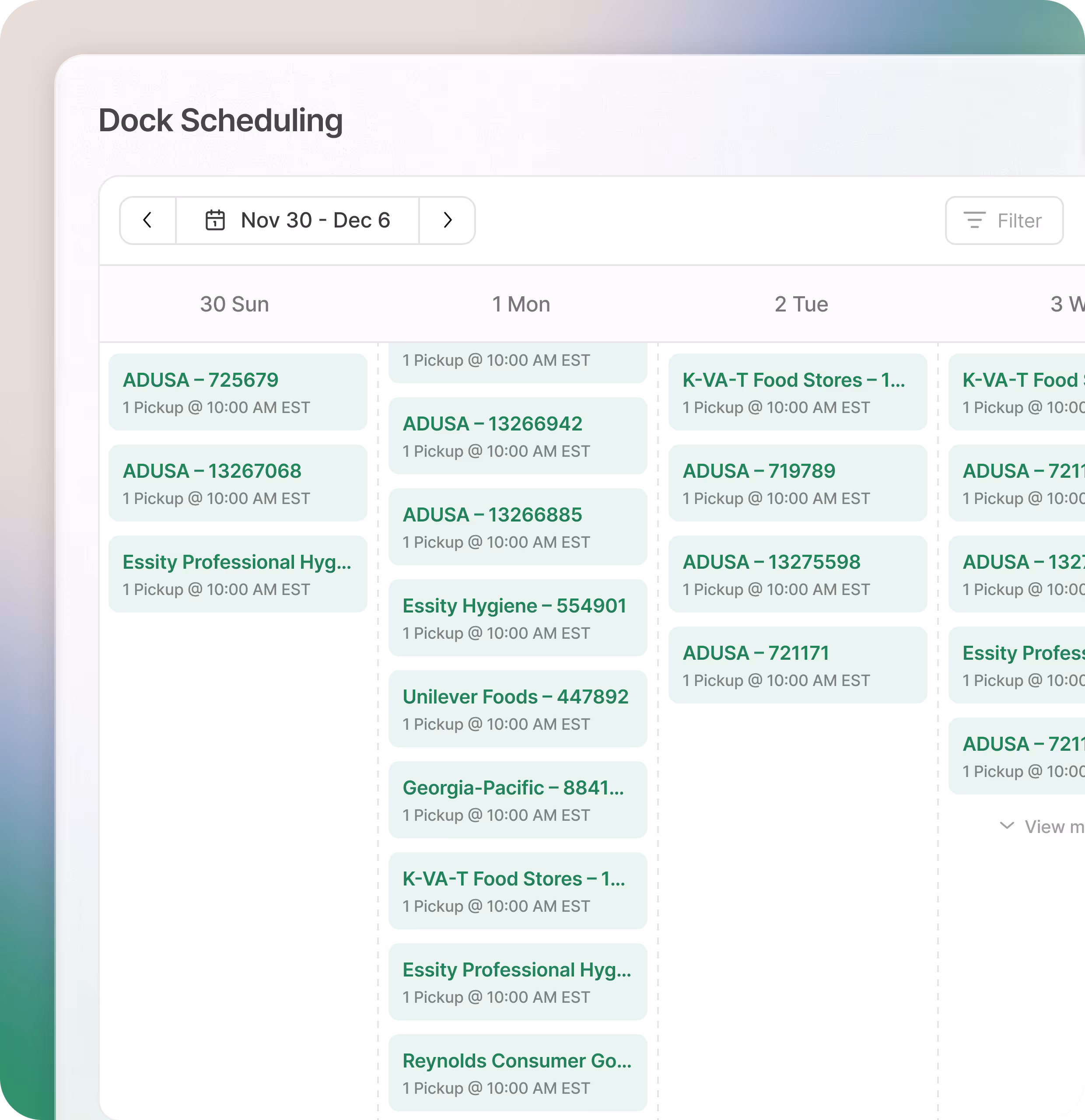Open Georgia-Pacific pickup card on Monday
The image size is (1085, 1120).
(x=518, y=799)
